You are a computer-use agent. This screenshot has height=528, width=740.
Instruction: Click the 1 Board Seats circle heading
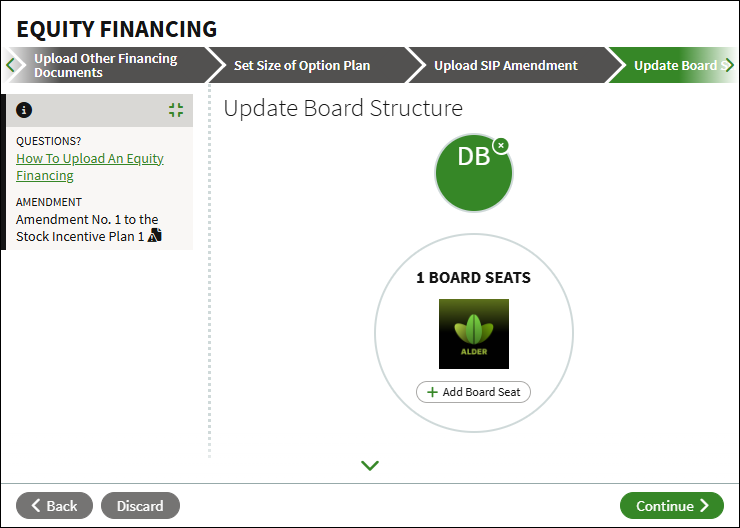coord(473,277)
